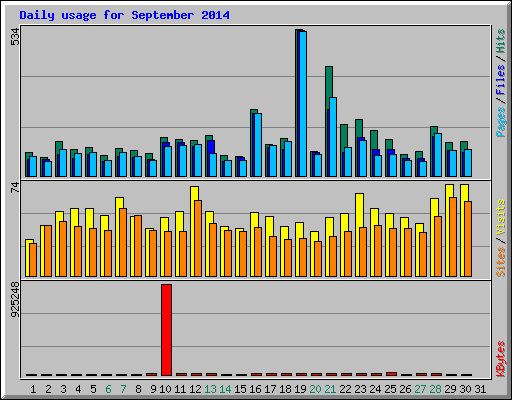Click the title "Daily usage for September 2014"
The image size is (512, 400).
(x=124, y=16)
